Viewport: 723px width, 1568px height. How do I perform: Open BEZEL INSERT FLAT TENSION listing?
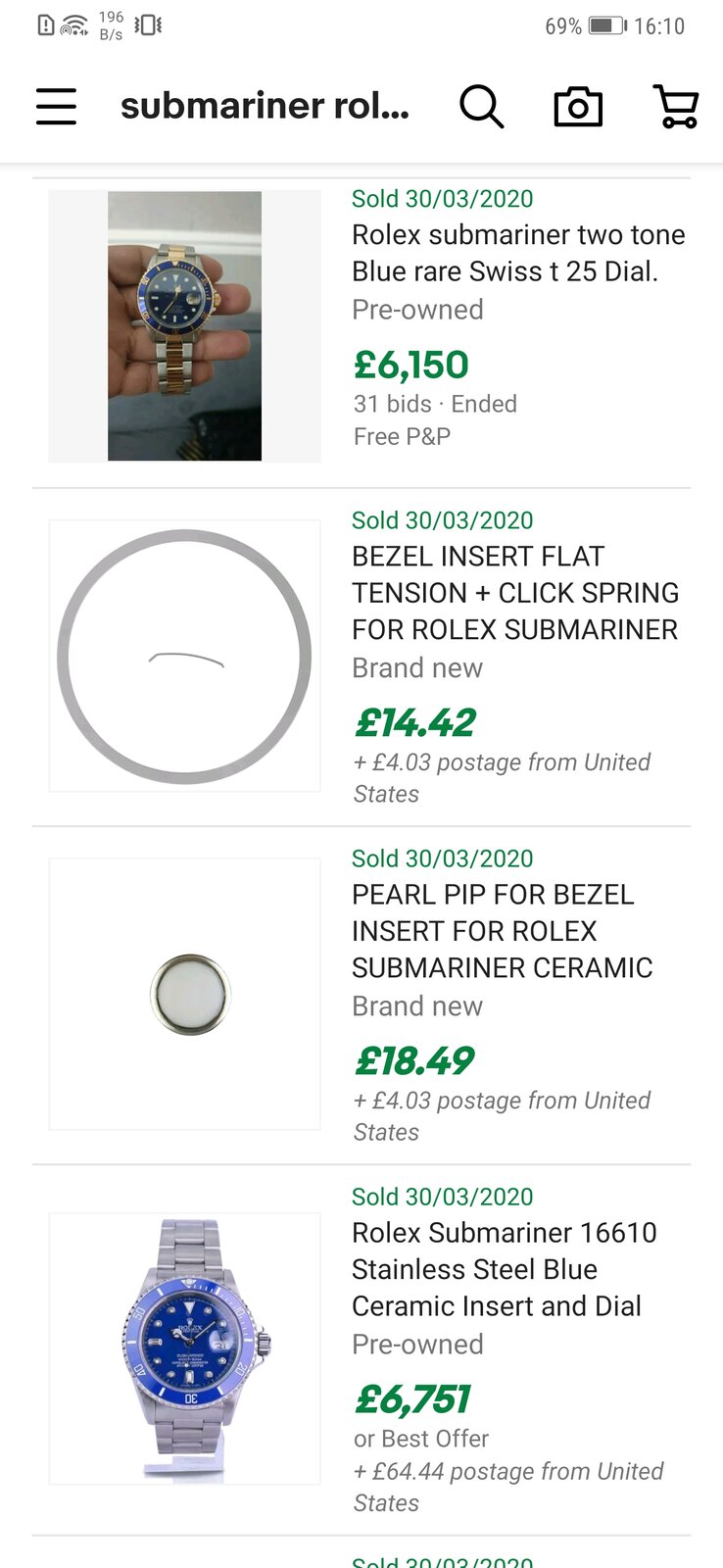tap(514, 593)
